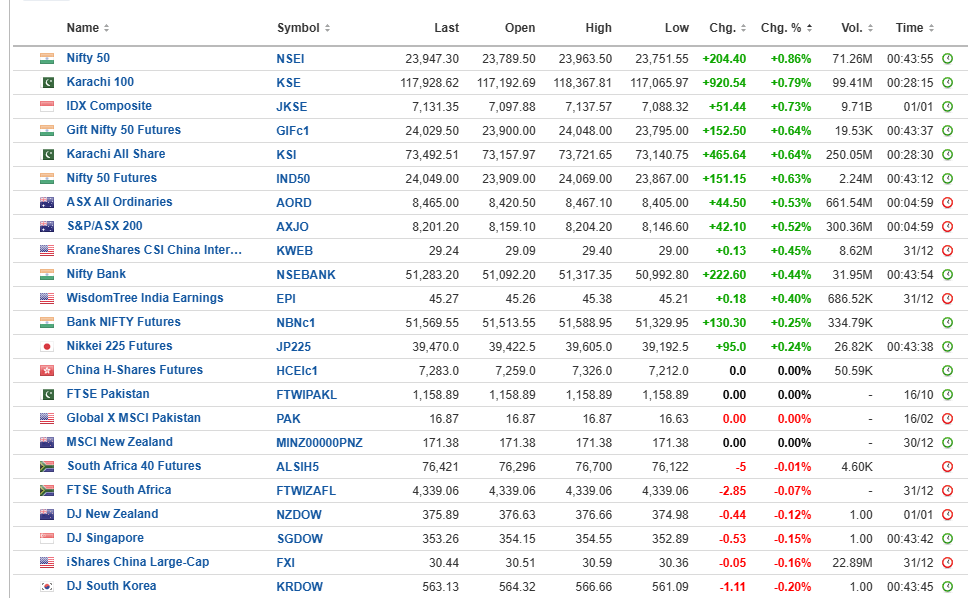Sort table by Chg. column
968x598 pixels.
pyautogui.click(x=727, y=28)
